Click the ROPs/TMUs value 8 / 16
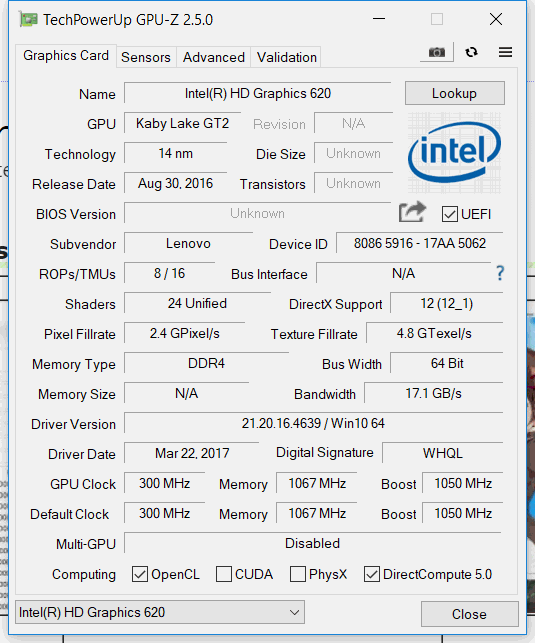This screenshot has width=535, height=643. 169,273
